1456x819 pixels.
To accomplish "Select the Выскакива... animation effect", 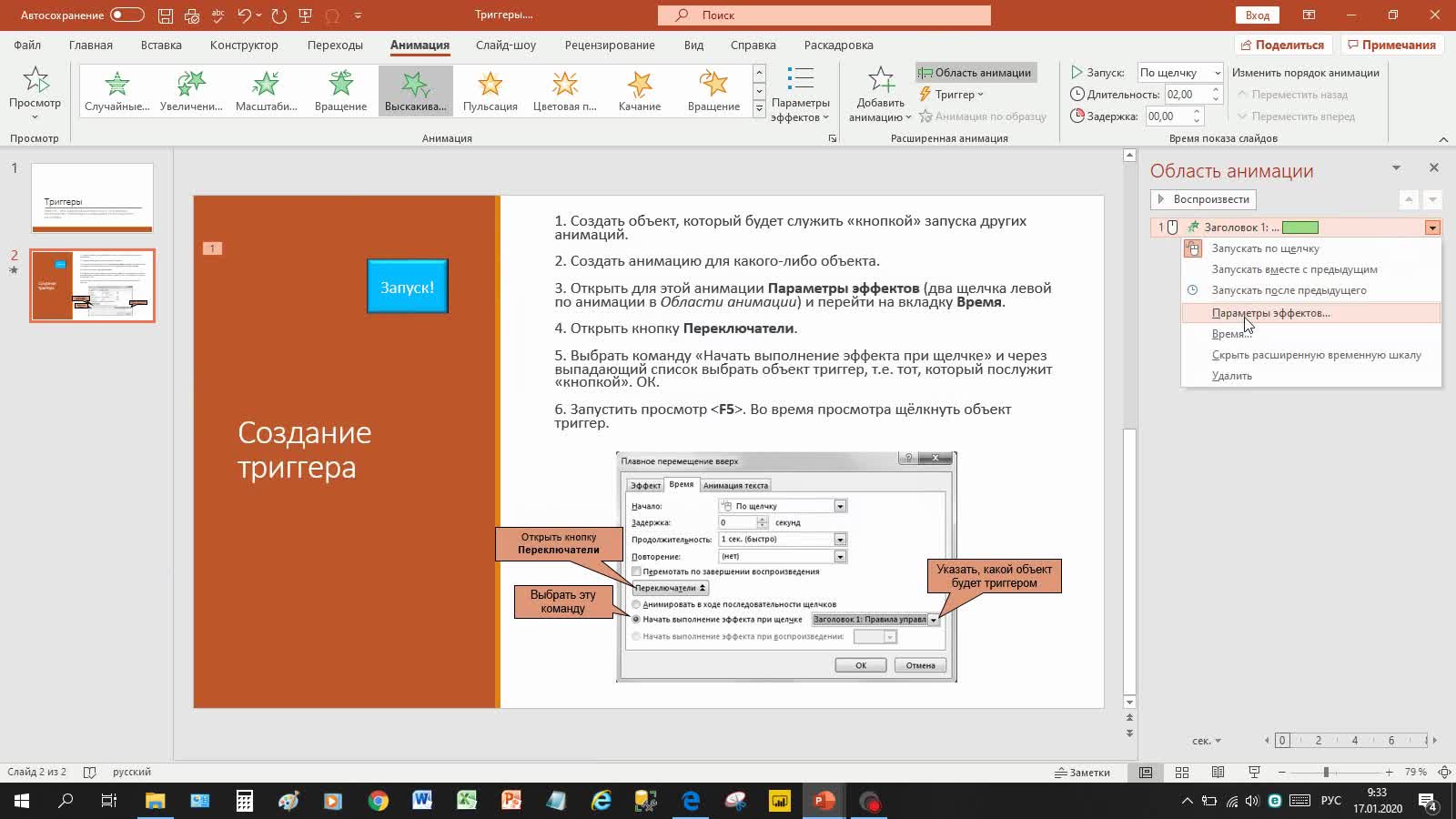I will point(415,90).
